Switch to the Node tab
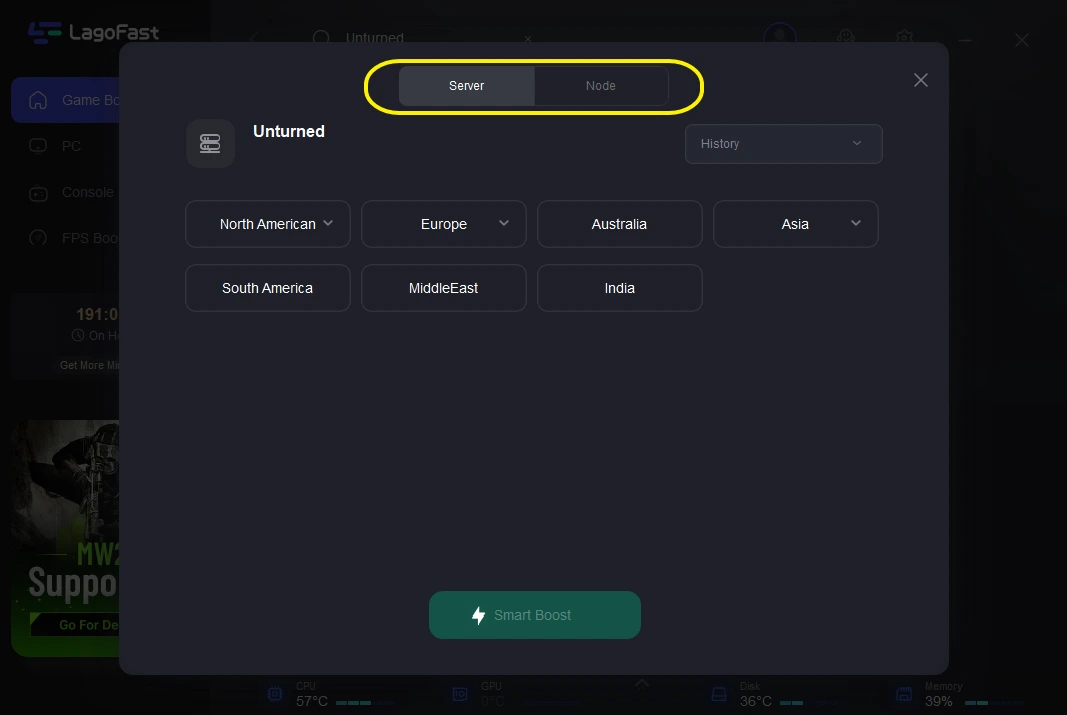1067x715 pixels. tap(601, 86)
